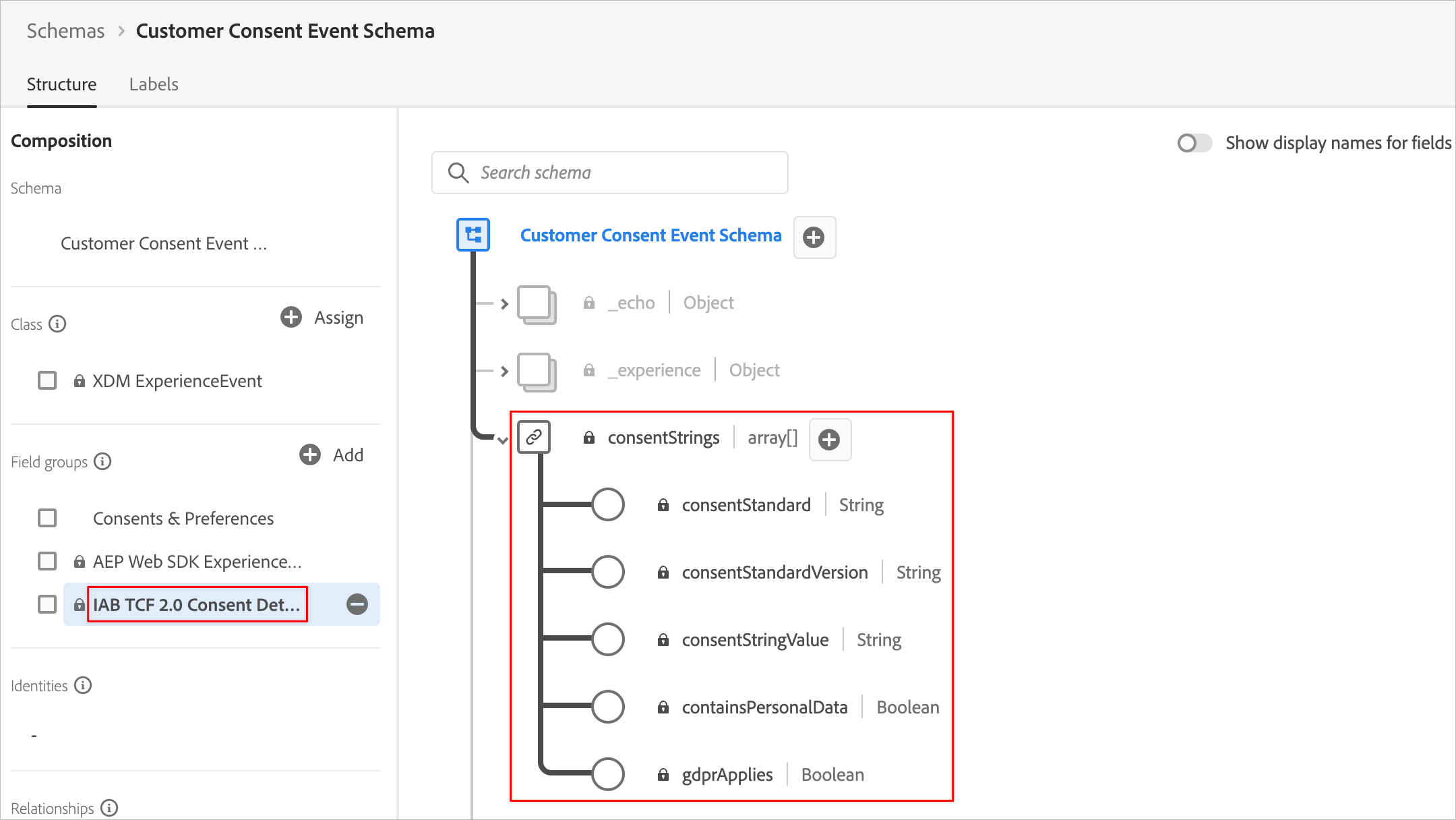
Task: Check the XDM ExperienceEvent checkbox
Action: 47,381
